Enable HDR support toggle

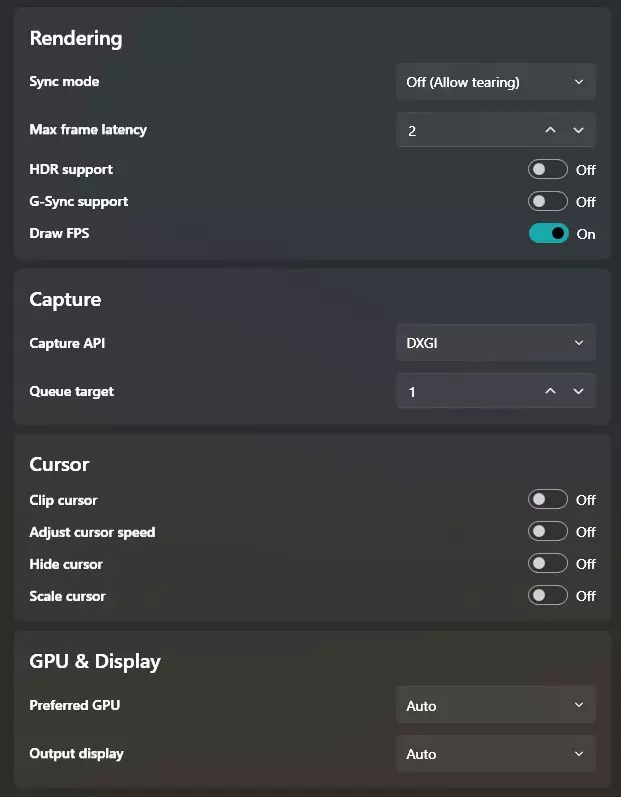548,169
